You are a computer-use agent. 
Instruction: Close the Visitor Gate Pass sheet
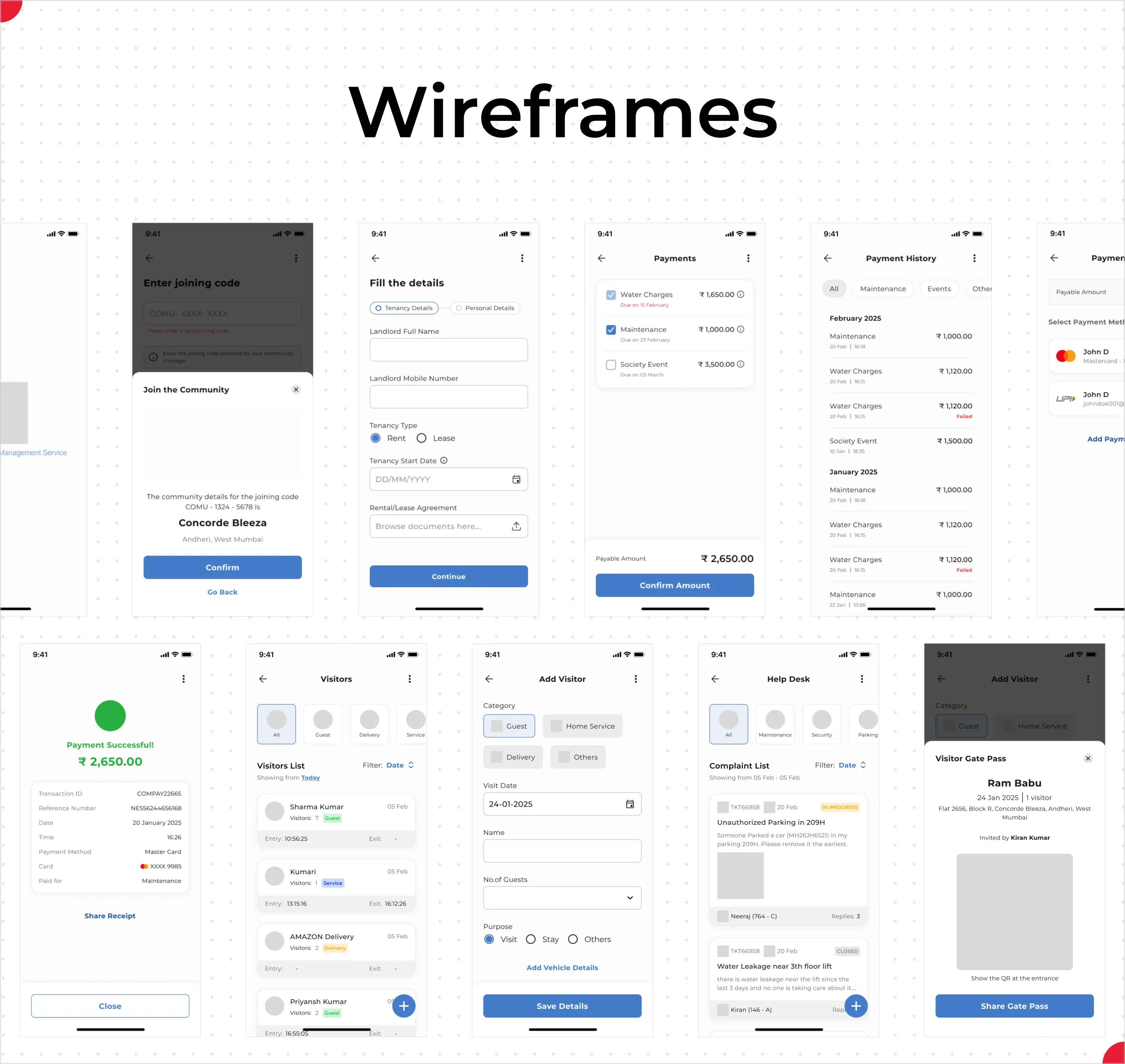(1088, 758)
